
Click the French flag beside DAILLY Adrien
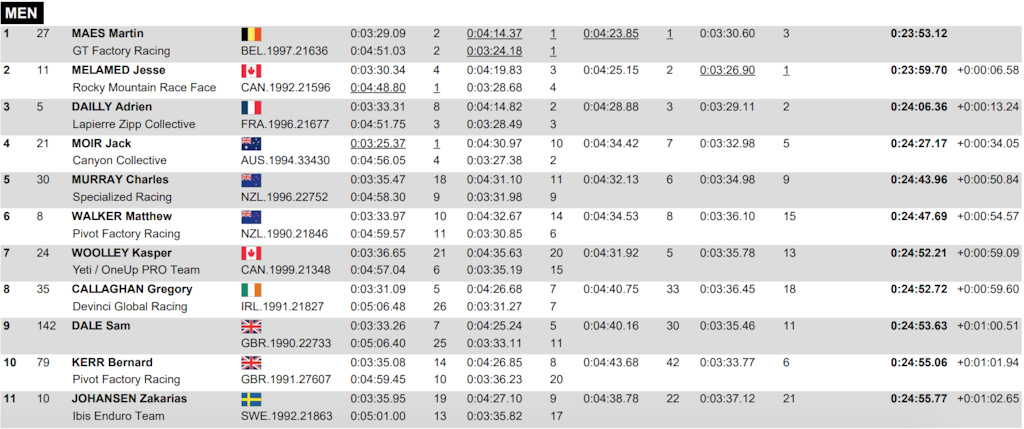point(251,107)
